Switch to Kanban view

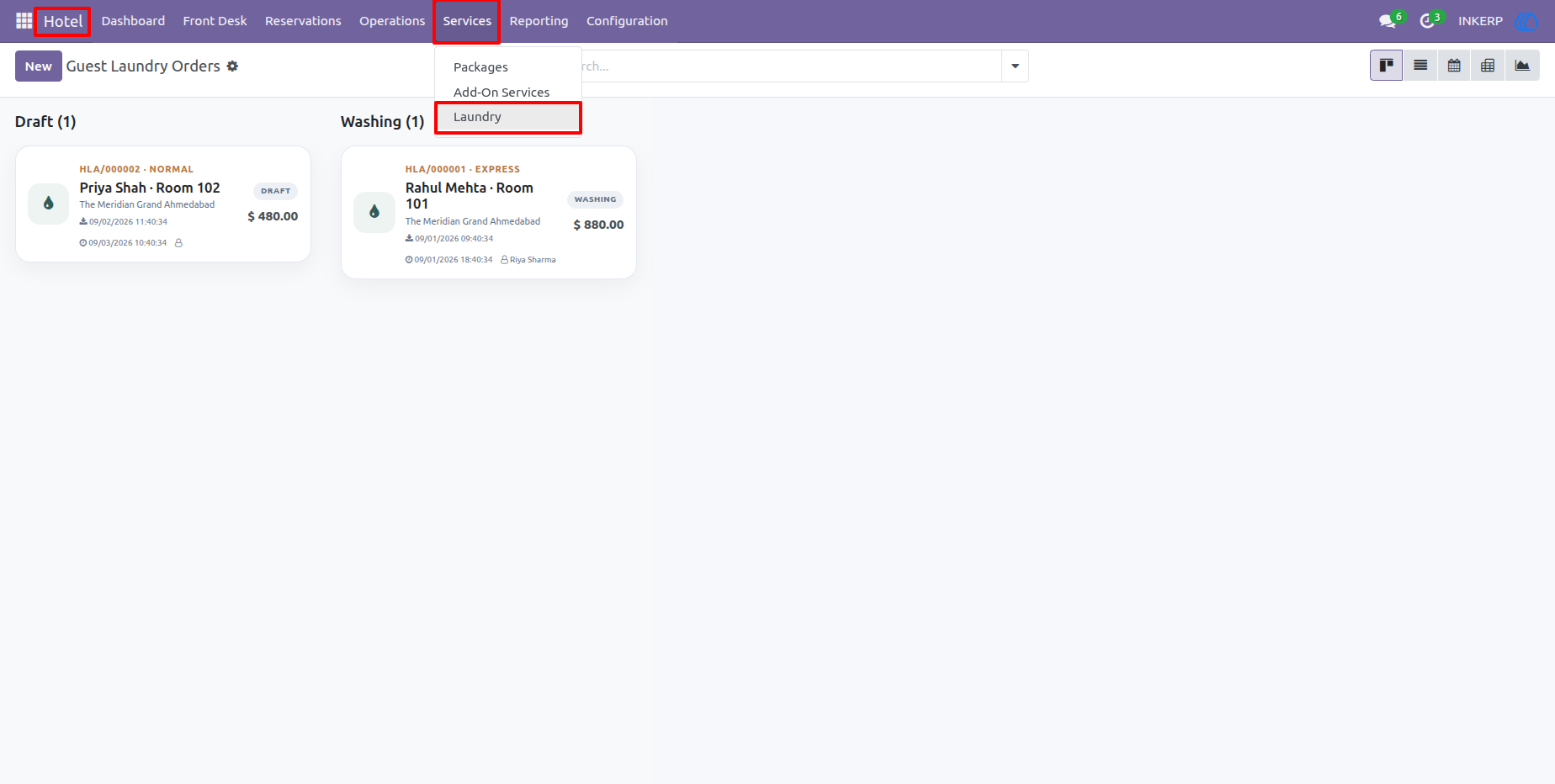click(x=1387, y=66)
